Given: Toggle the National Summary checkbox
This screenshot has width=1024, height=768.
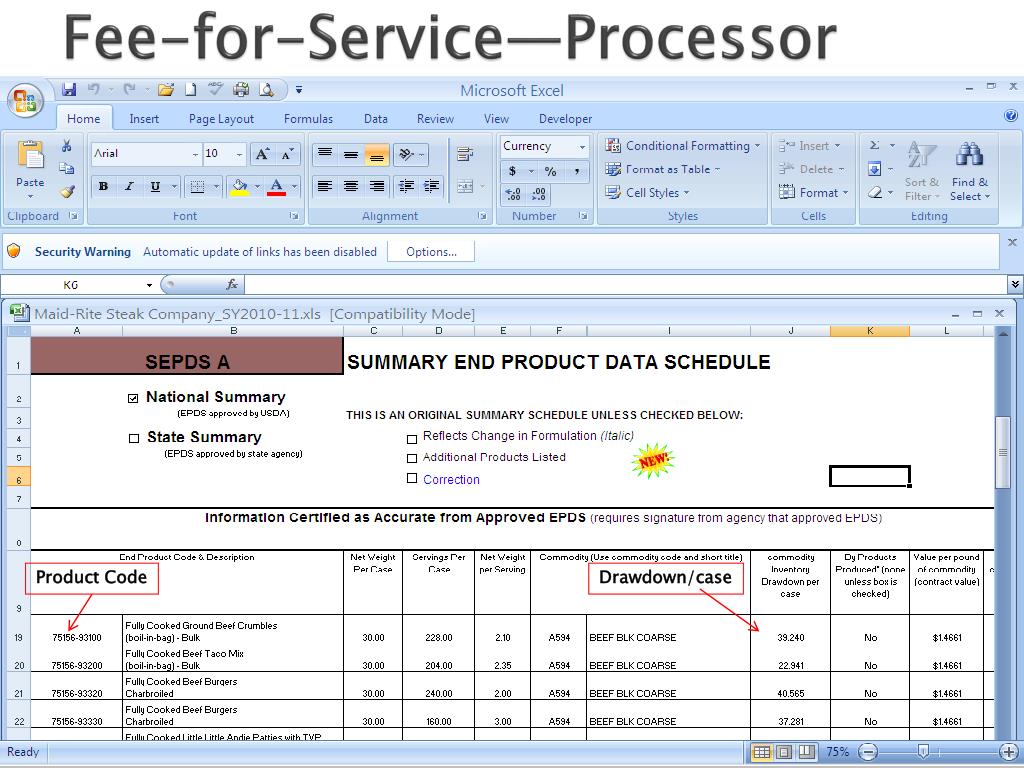Looking at the screenshot, I should coord(133,398).
